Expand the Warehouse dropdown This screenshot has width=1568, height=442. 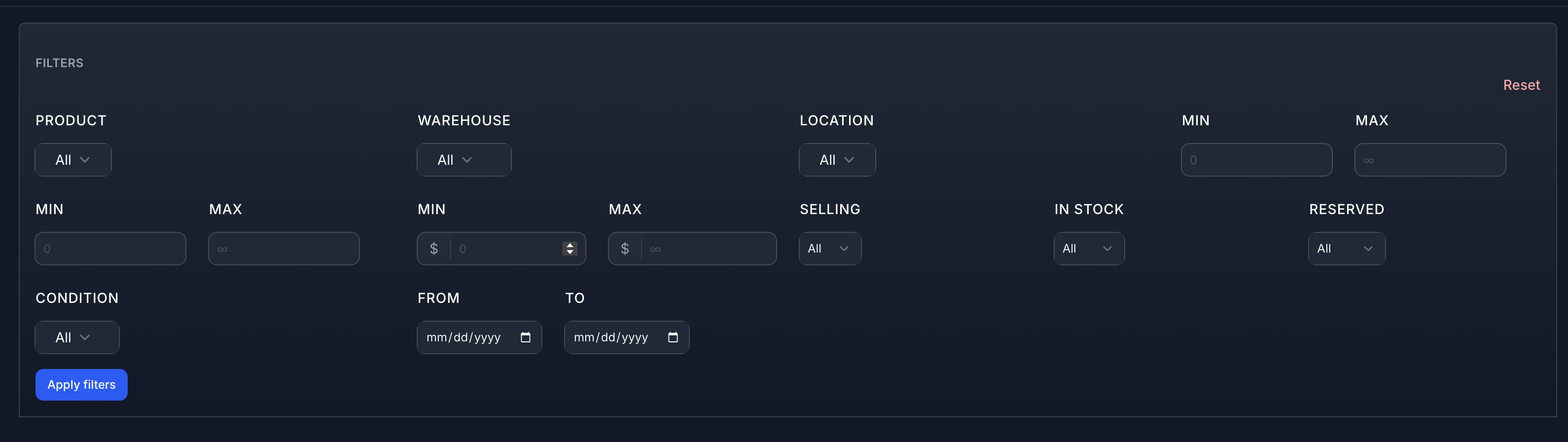click(x=464, y=160)
